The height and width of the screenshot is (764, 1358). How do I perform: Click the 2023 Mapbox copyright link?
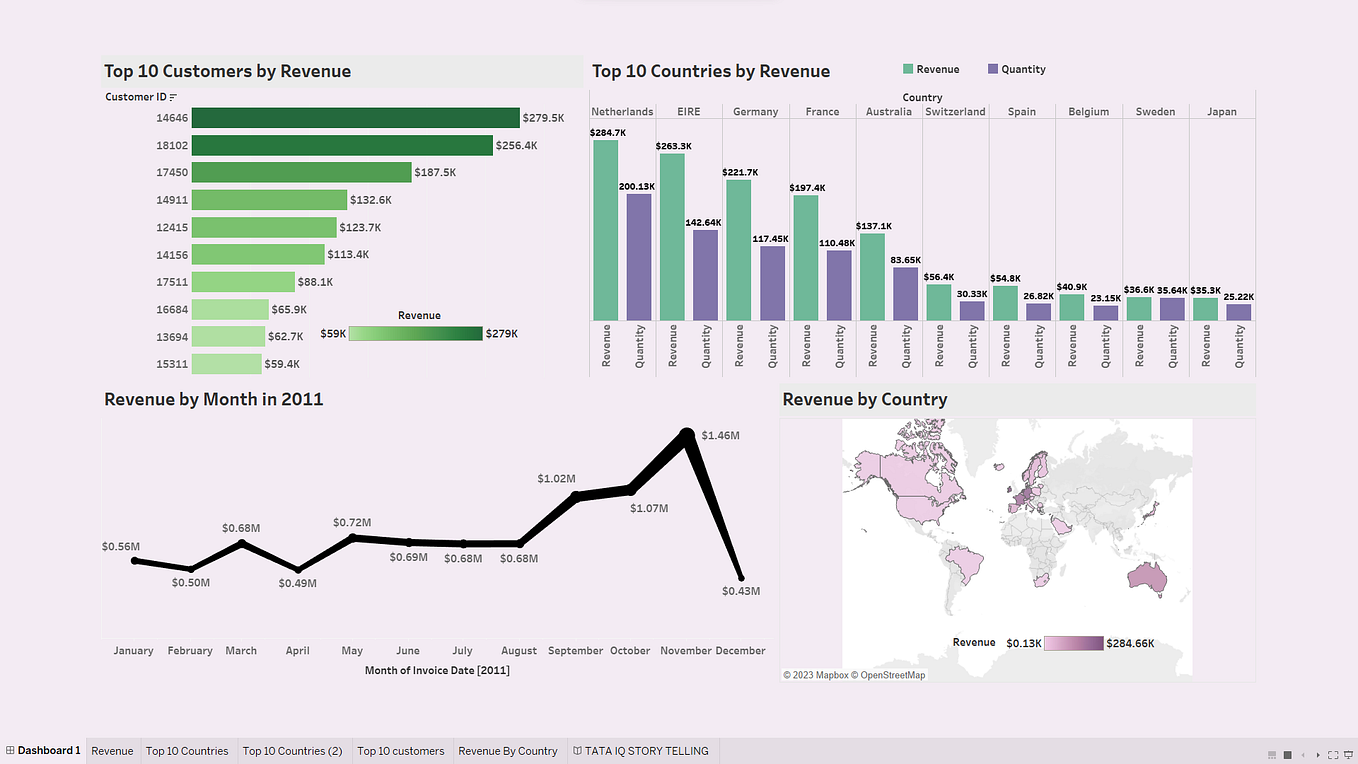tap(814, 674)
